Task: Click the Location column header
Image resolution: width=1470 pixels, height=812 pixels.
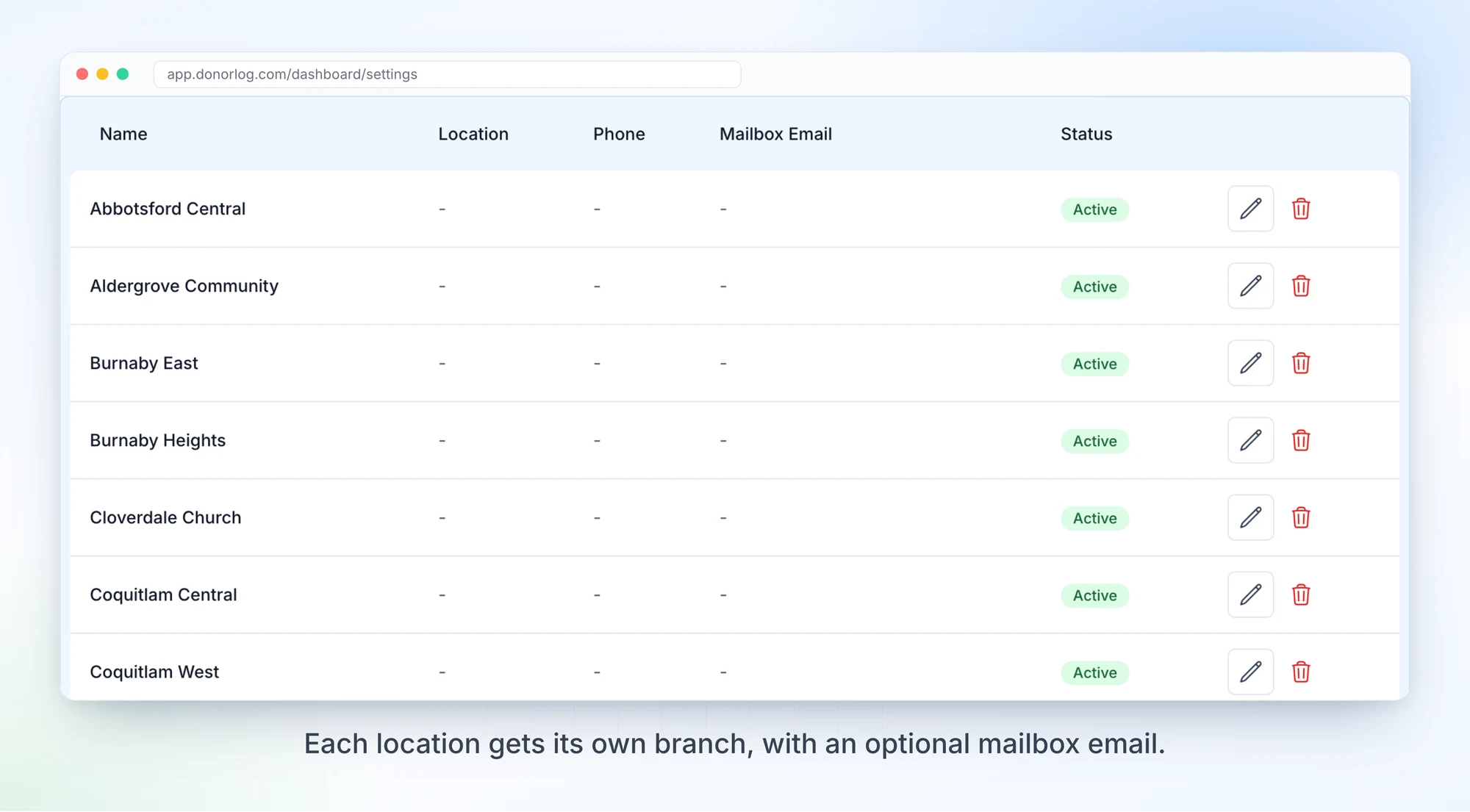Action: pos(473,134)
